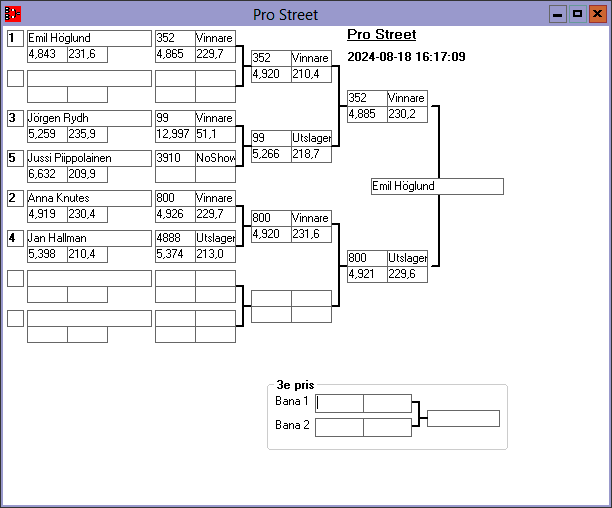Select the Emil Höglund first-round name field
The height and width of the screenshot is (508, 612).
pyautogui.click(x=88, y=38)
